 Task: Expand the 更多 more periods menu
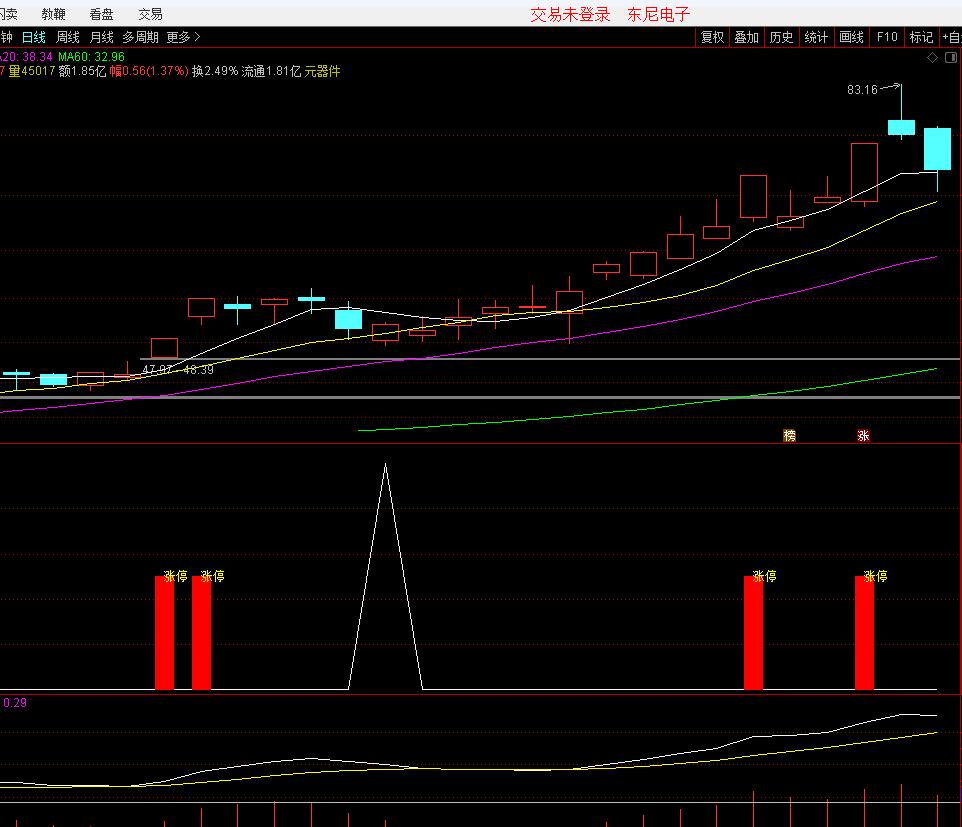point(183,37)
